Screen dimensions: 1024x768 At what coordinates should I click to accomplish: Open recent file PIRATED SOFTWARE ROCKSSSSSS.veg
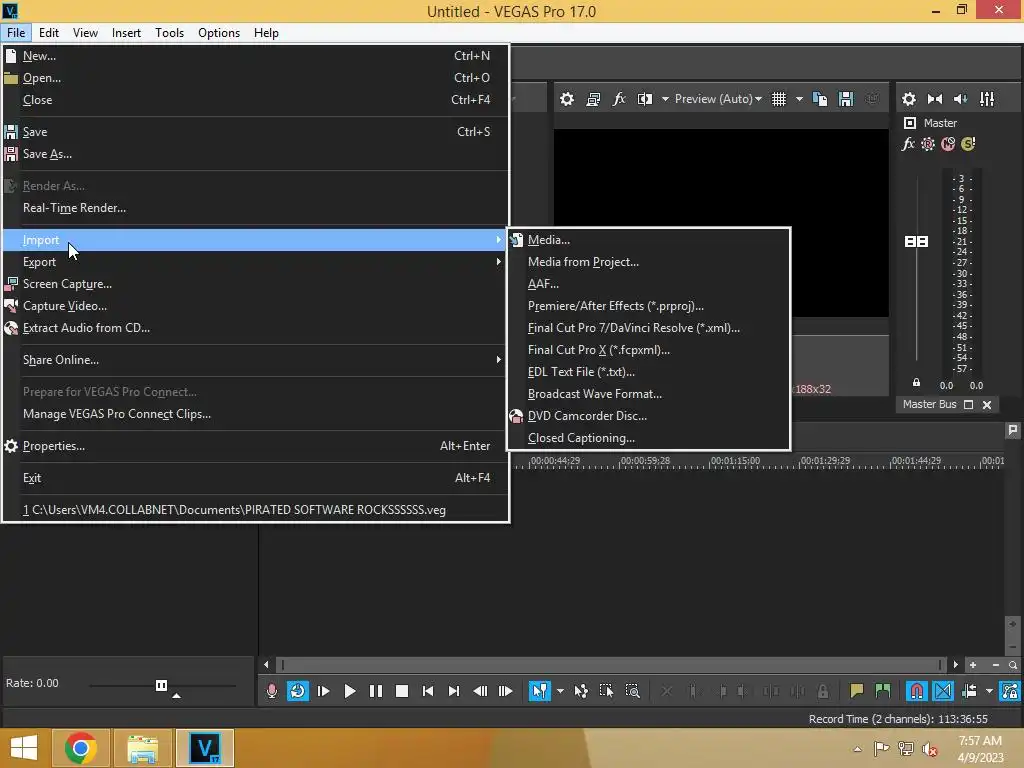(x=255, y=510)
